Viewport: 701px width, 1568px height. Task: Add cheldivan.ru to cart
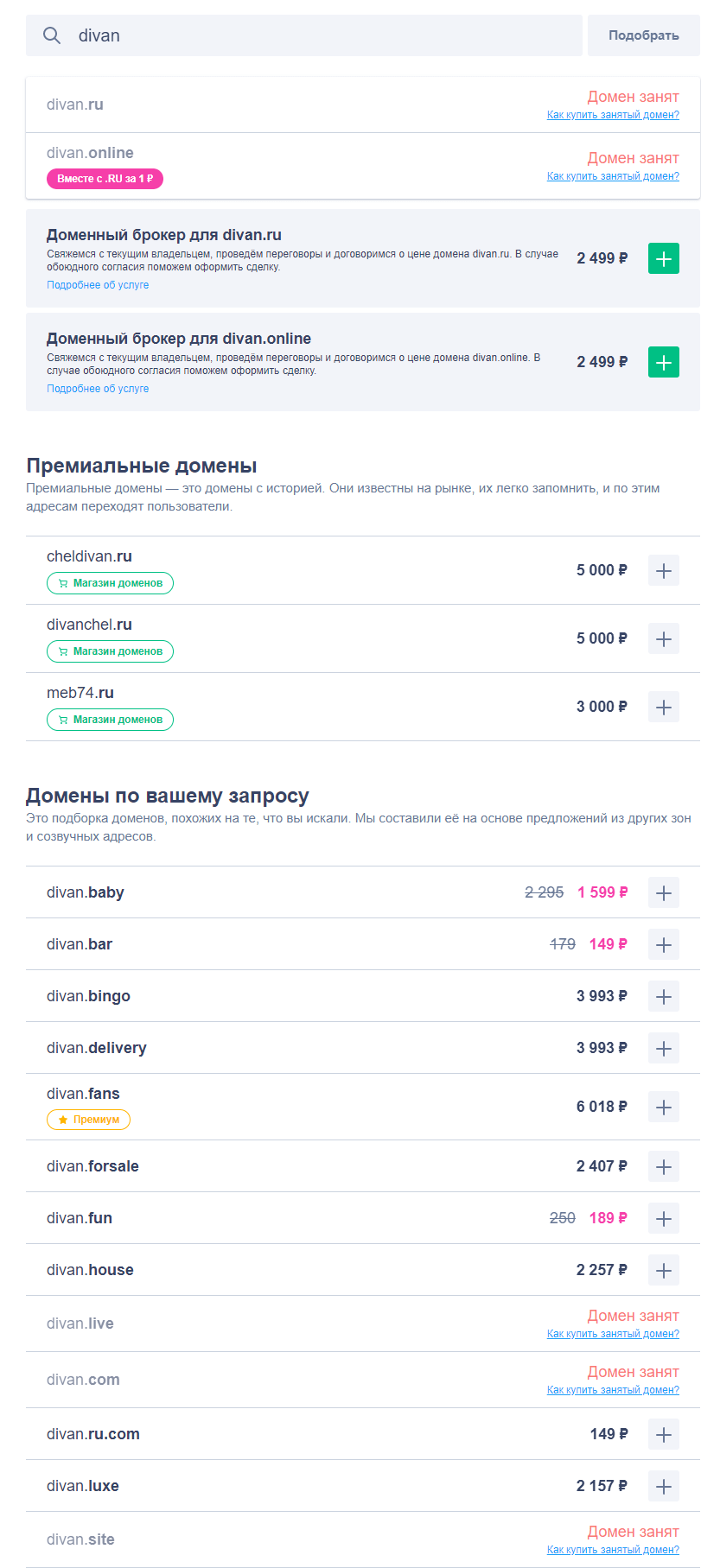(x=663, y=570)
